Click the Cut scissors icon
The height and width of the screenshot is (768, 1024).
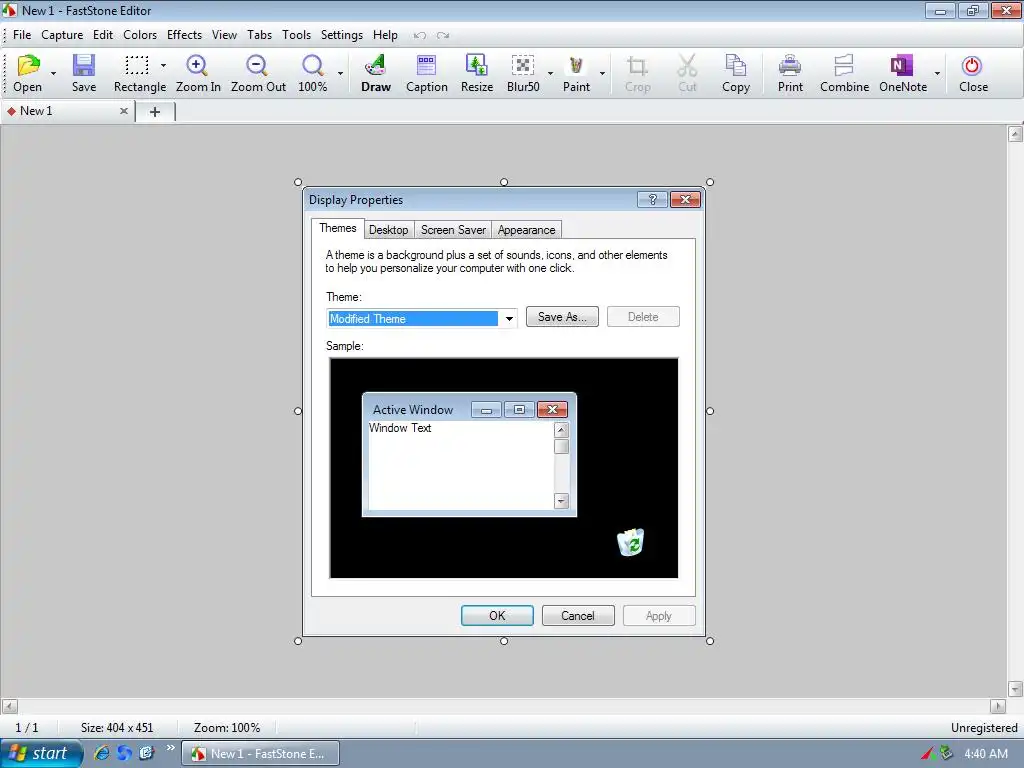pyautogui.click(x=687, y=73)
